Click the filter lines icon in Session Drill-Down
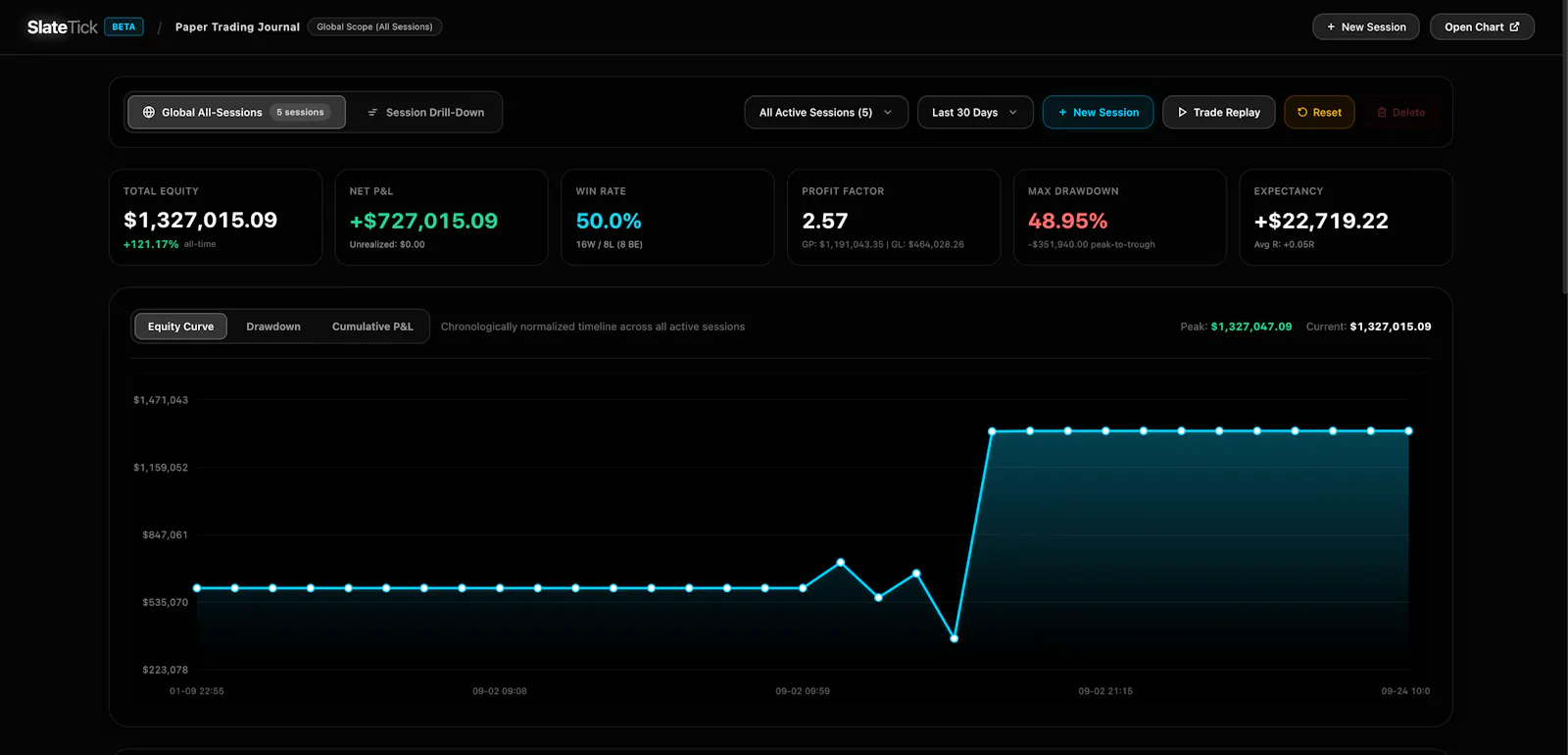The image size is (1568, 755). tap(372, 113)
